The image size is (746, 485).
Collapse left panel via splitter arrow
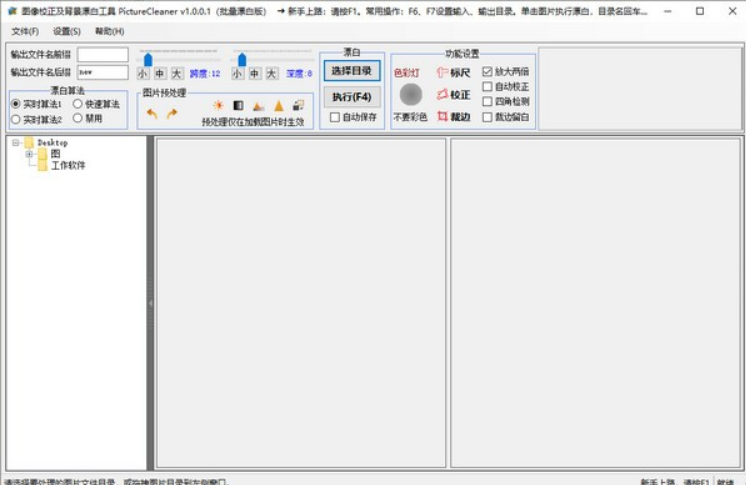(150, 303)
